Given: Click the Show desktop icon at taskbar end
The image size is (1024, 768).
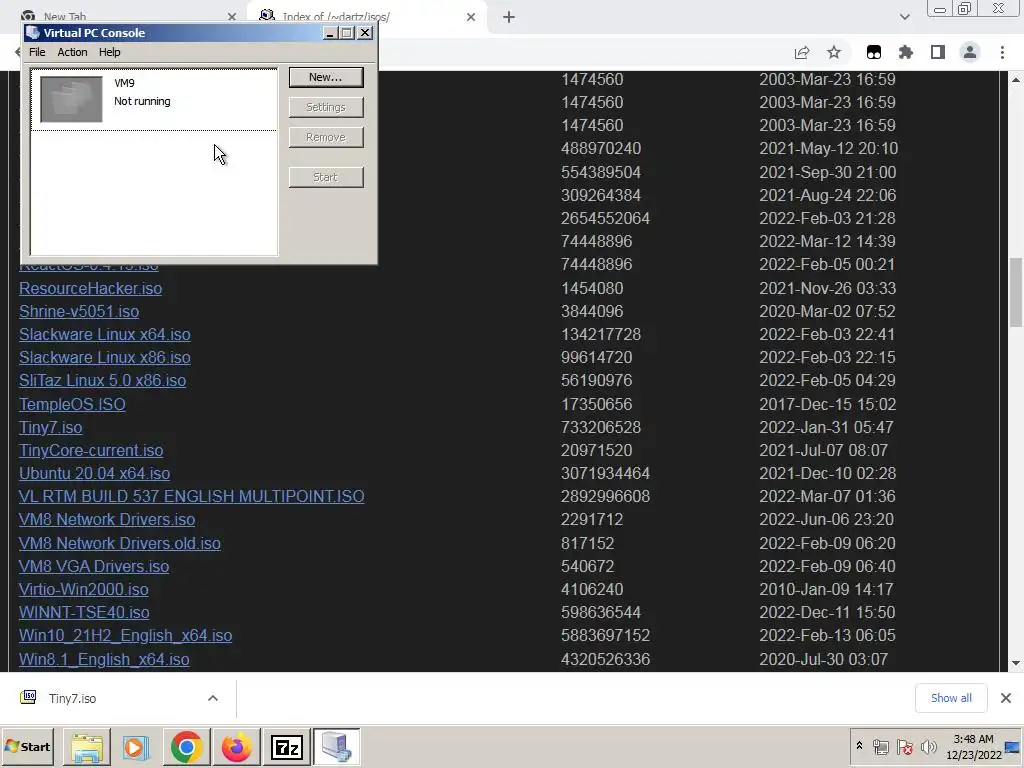Looking at the screenshot, I should (x=1014, y=746).
